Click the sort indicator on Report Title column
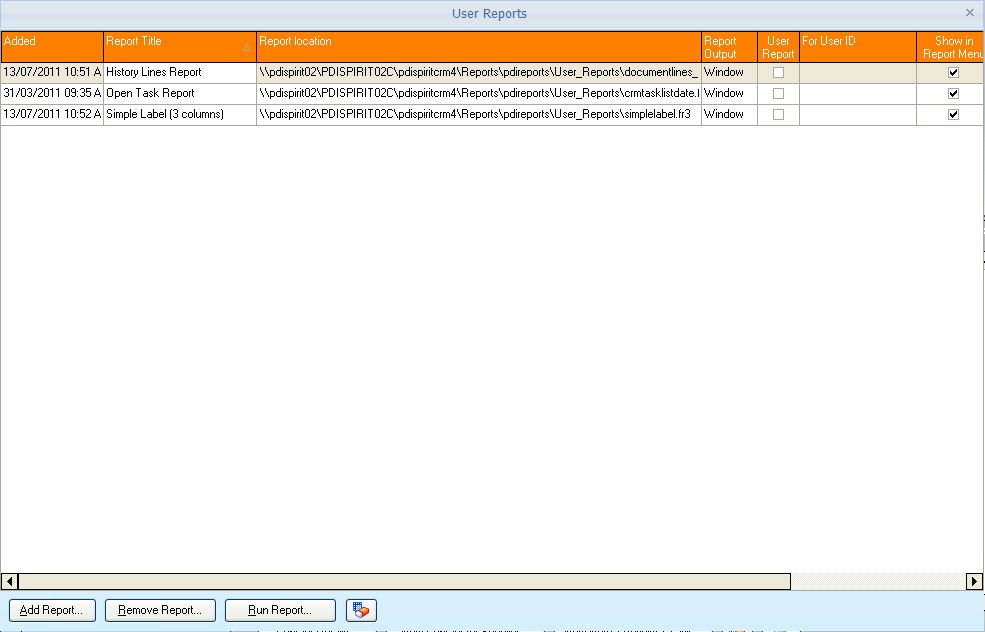 tap(246, 47)
